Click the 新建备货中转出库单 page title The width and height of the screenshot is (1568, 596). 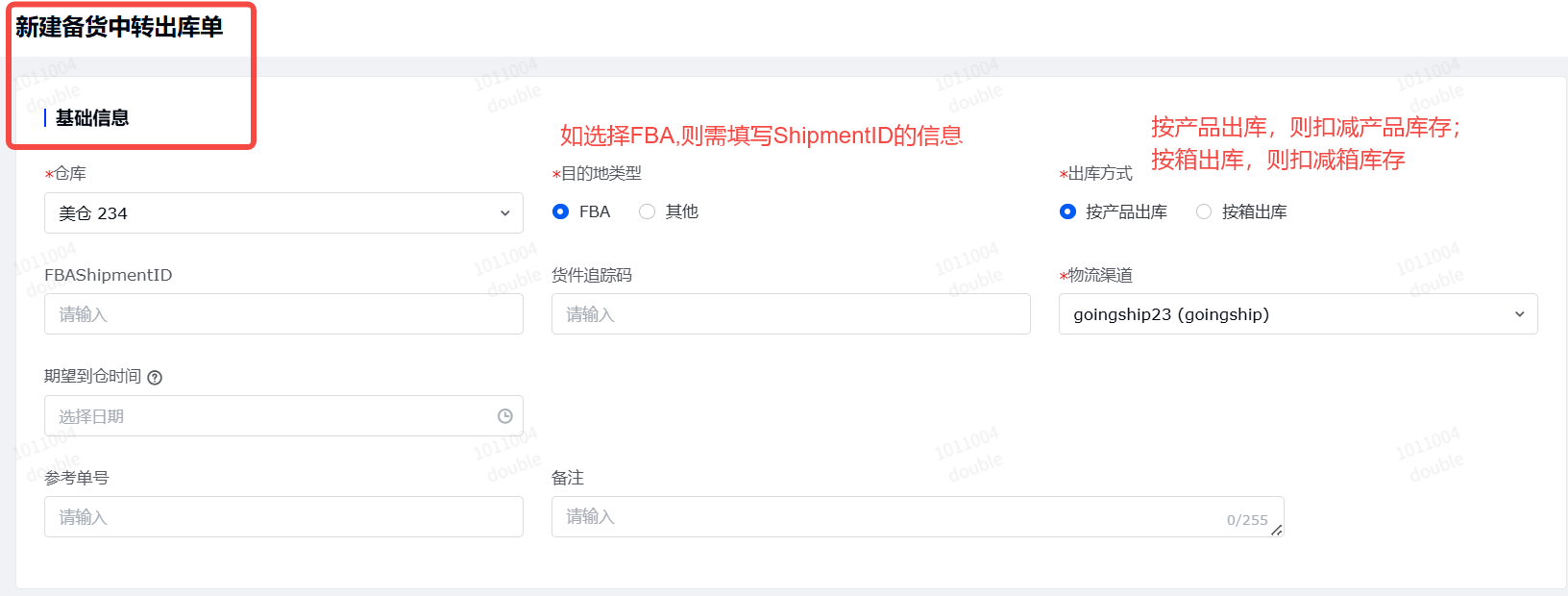pos(119,27)
